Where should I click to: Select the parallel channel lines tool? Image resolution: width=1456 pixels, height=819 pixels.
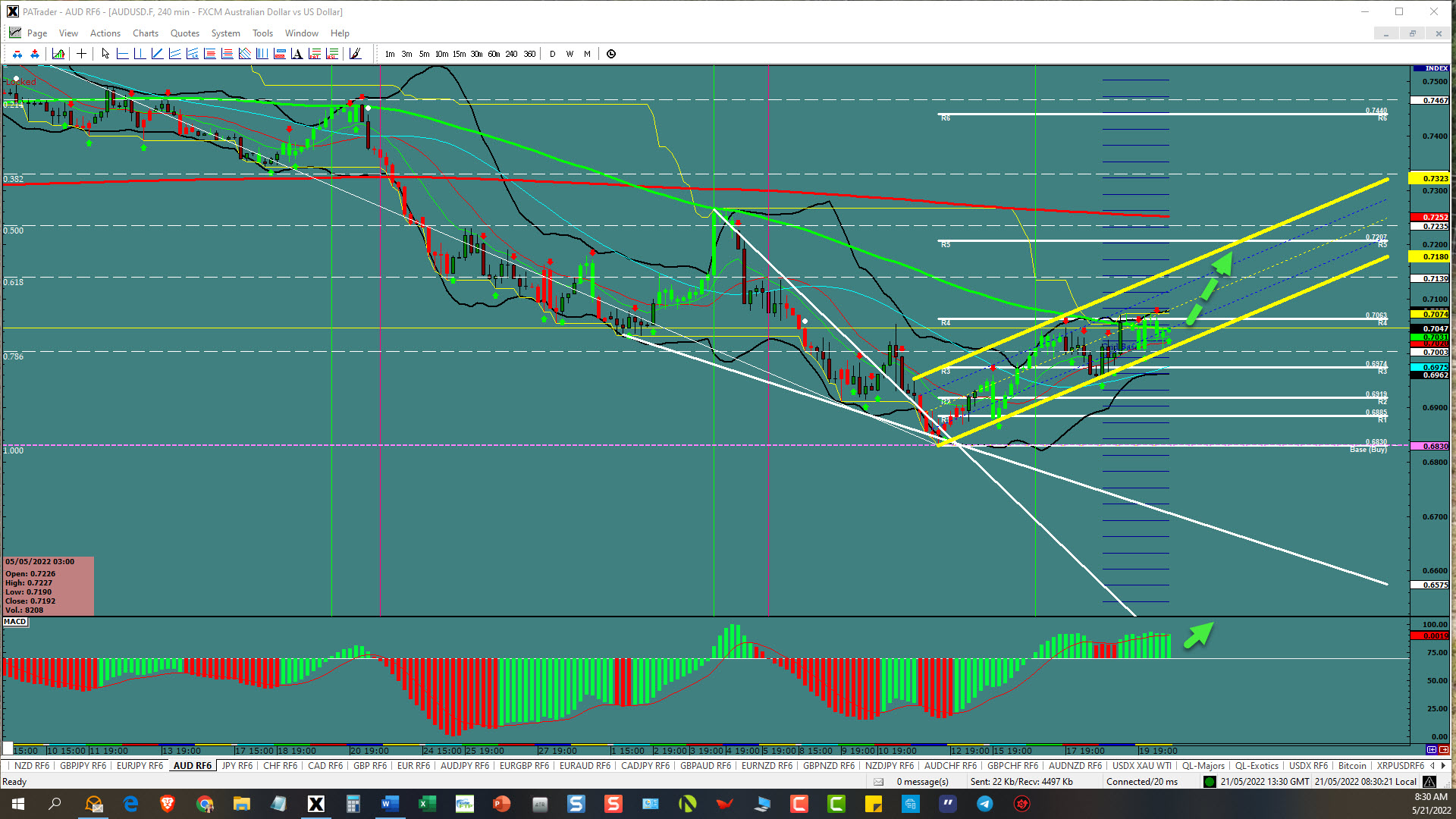click(174, 54)
